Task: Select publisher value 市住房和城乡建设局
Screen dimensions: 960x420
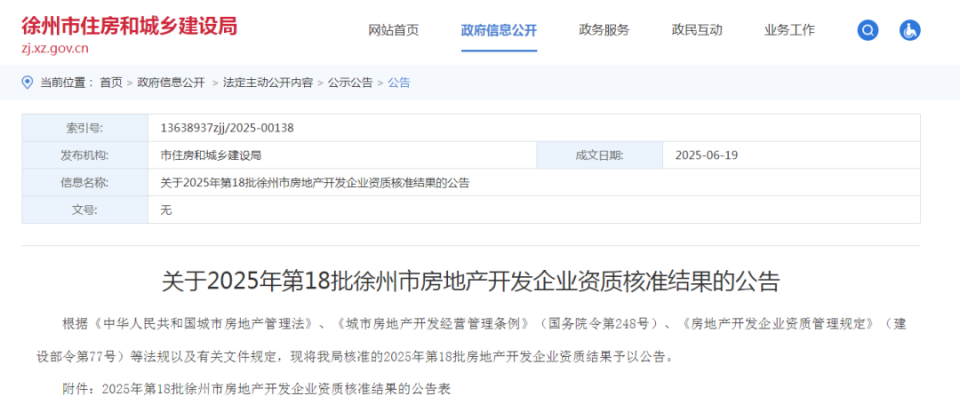Action: (211, 156)
